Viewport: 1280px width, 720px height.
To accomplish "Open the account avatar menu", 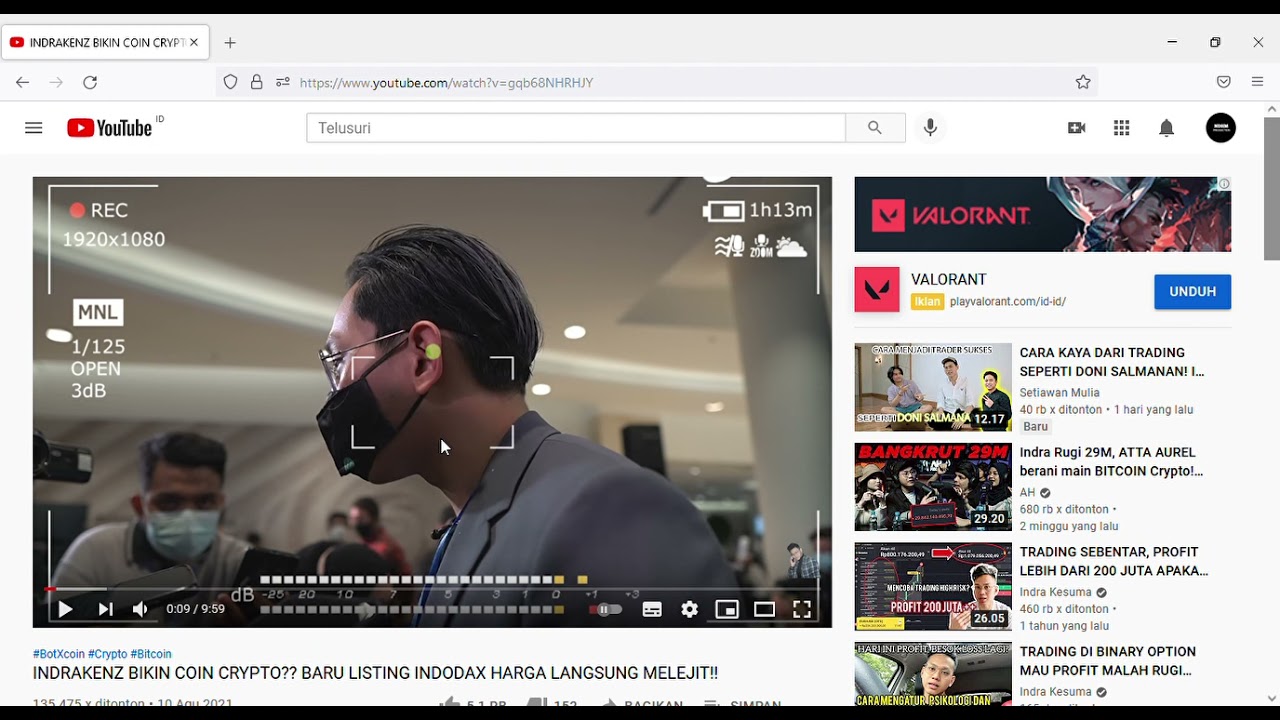I will pyautogui.click(x=1221, y=128).
